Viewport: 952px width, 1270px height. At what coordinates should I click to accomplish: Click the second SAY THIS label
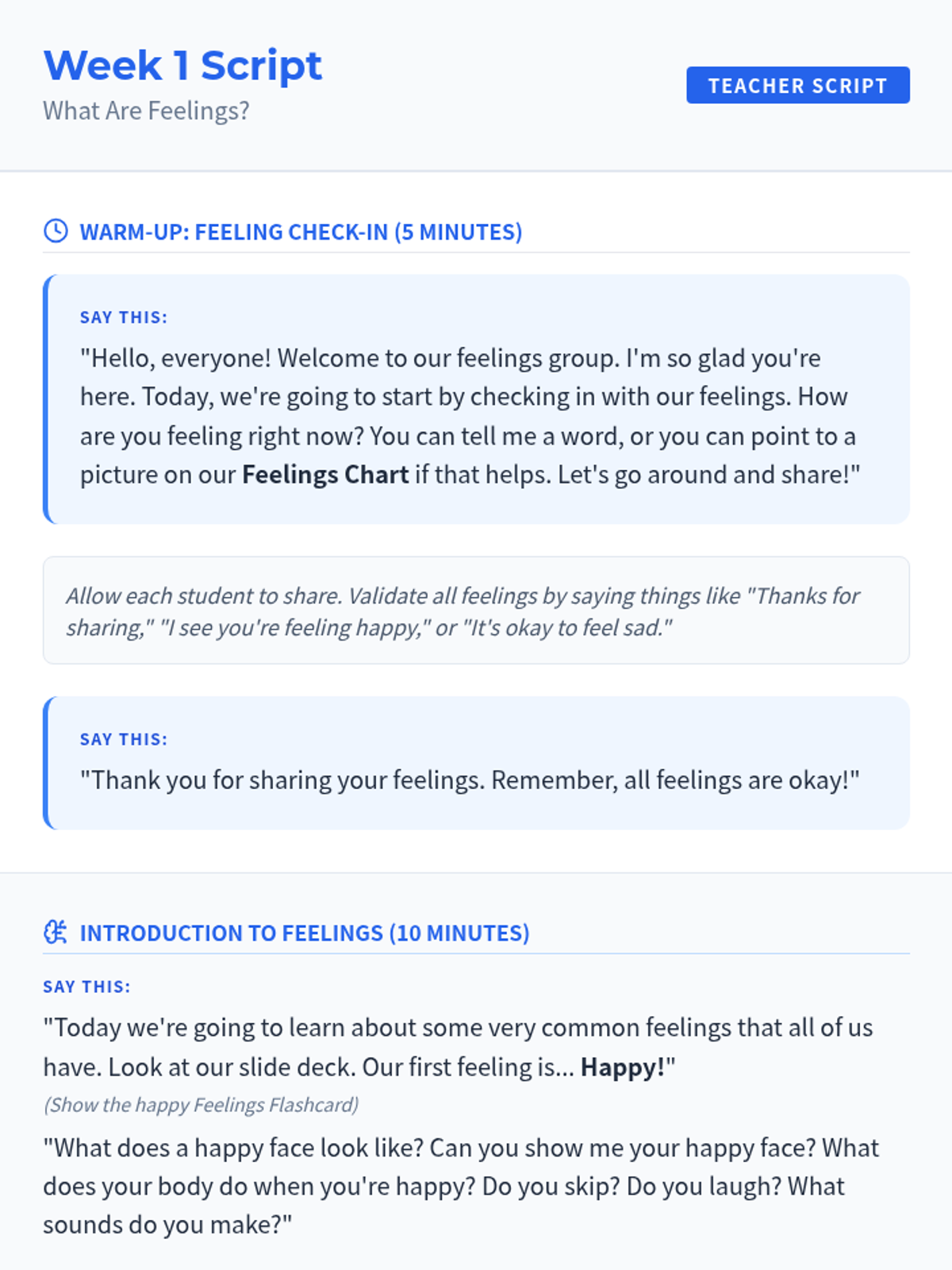pos(124,739)
